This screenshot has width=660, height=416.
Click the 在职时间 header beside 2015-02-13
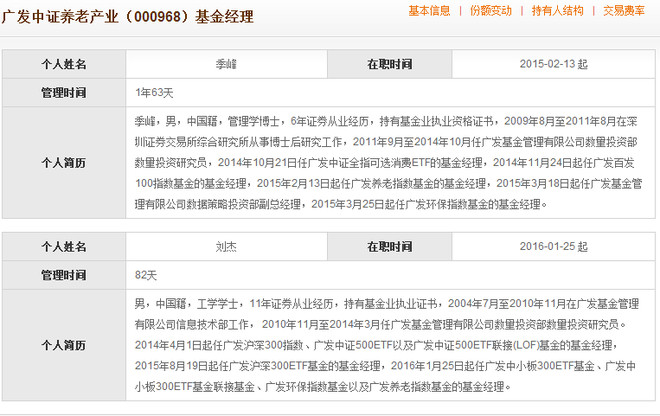coord(390,64)
